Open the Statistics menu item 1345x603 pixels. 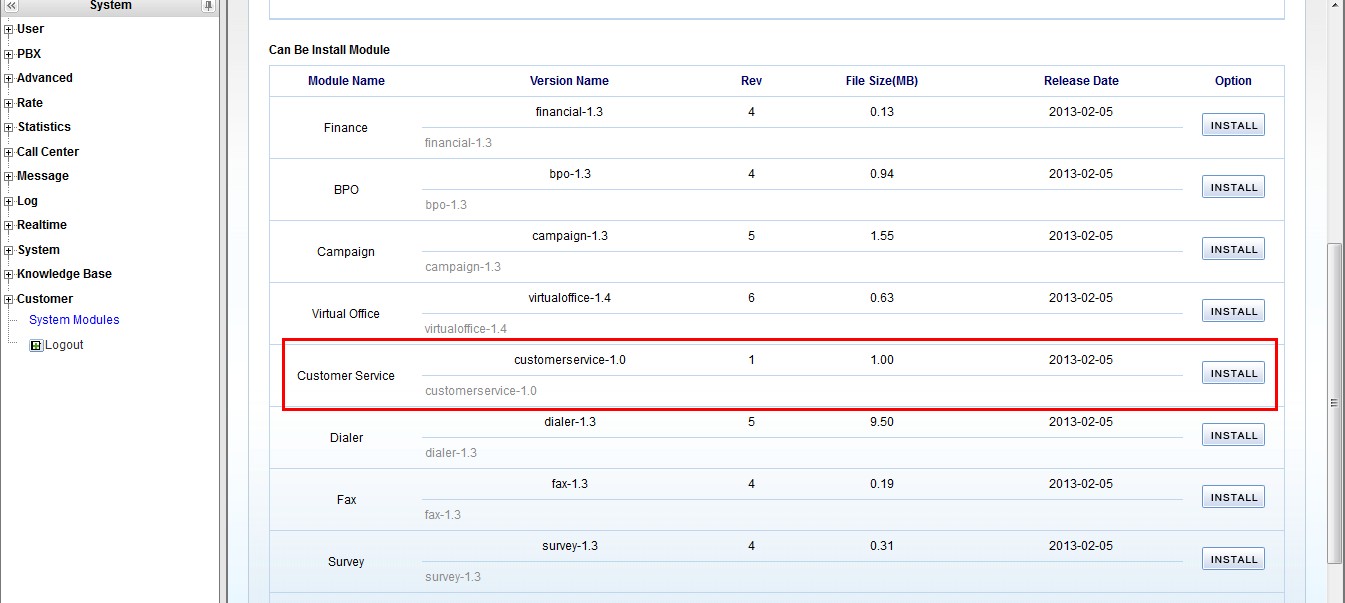44,127
